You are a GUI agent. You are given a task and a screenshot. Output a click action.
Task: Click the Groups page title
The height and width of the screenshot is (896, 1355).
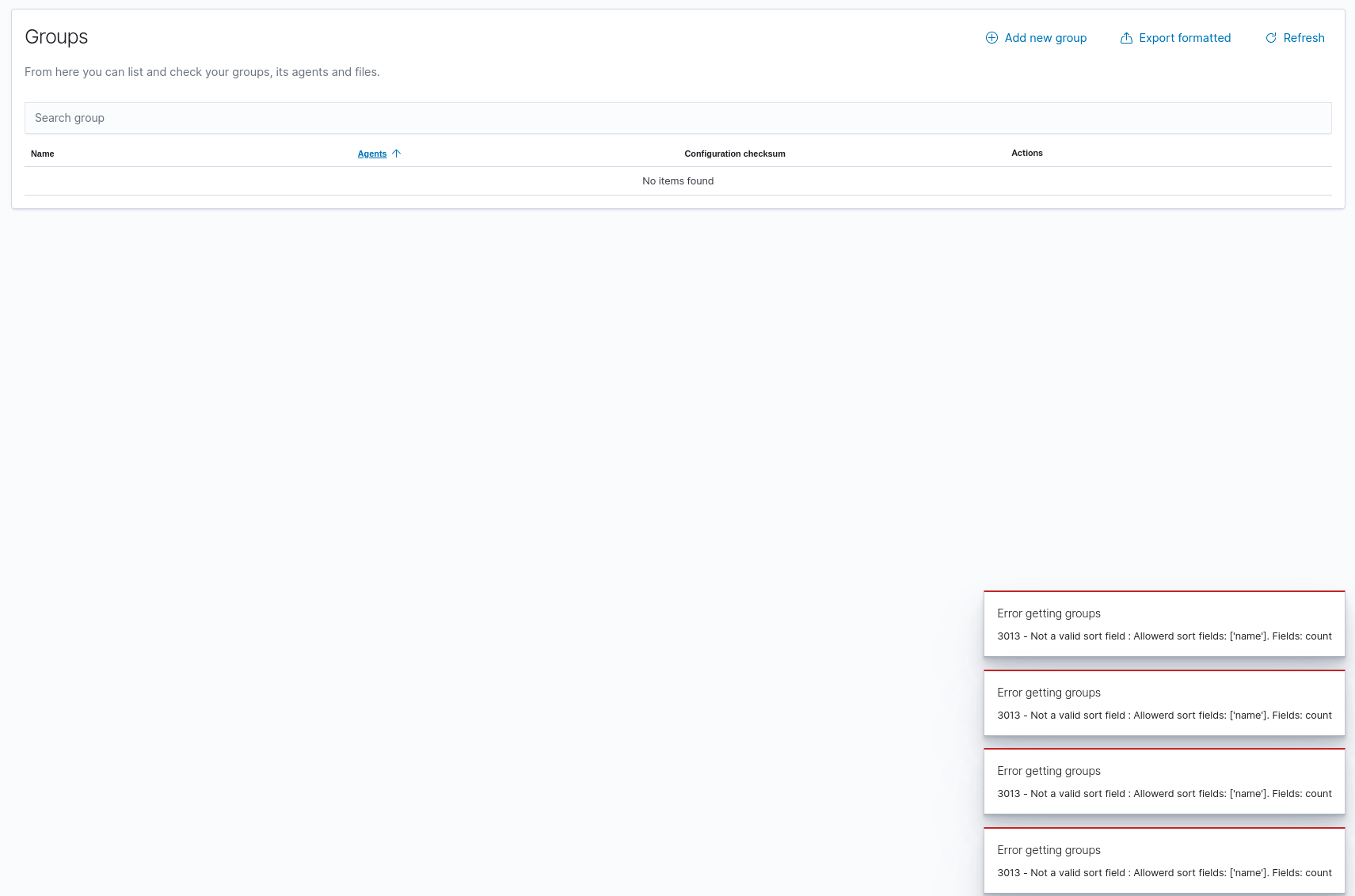[x=56, y=36]
